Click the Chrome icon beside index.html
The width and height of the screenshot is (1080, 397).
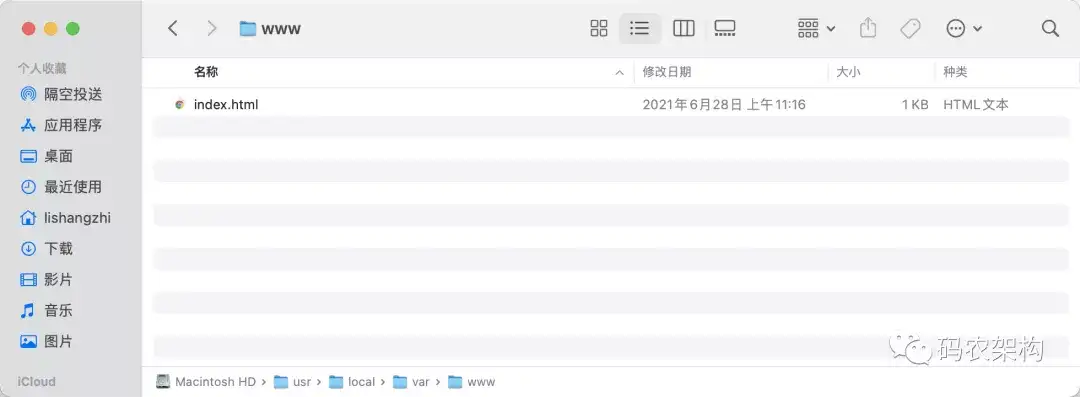click(180, 105)
